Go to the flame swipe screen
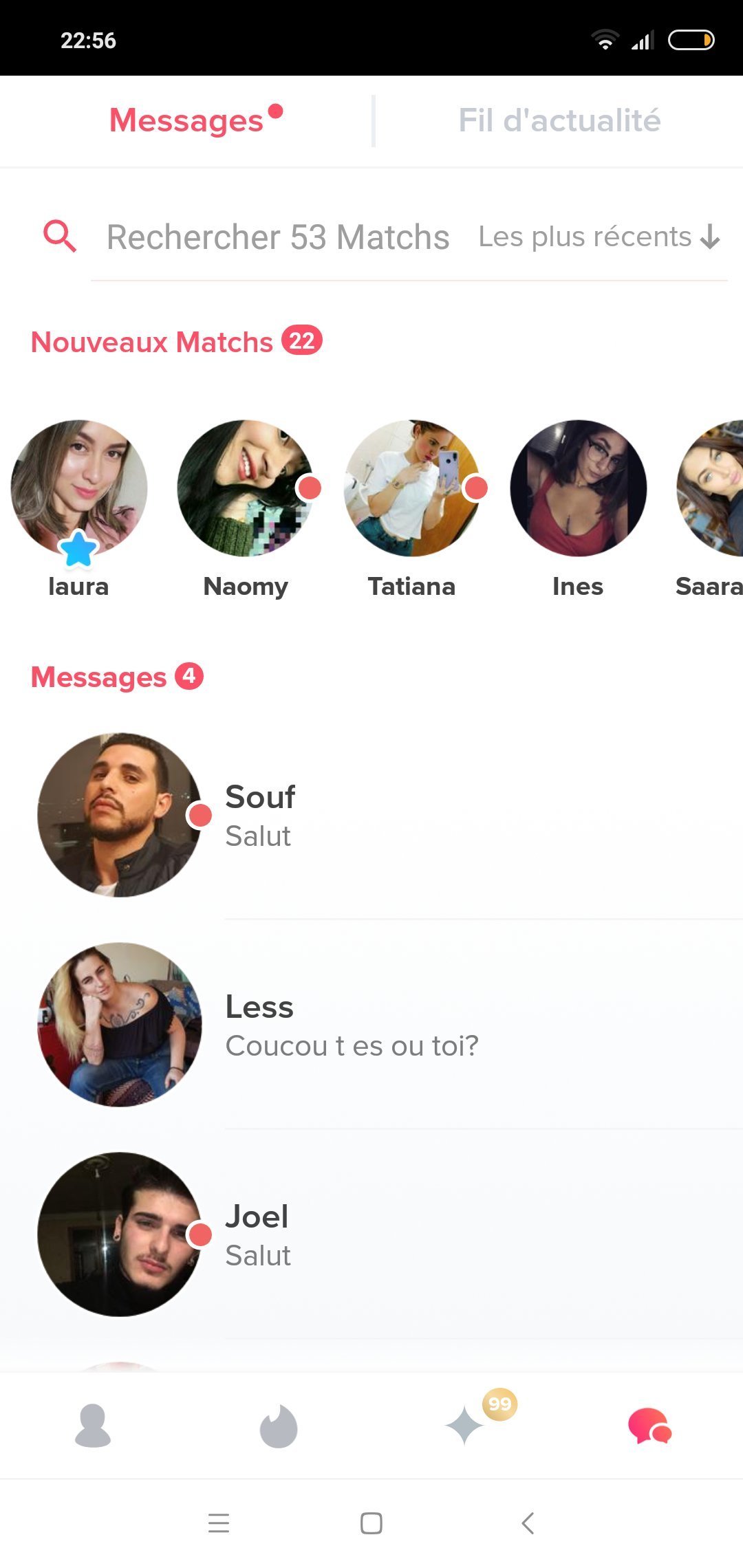 pos(279,1426)
